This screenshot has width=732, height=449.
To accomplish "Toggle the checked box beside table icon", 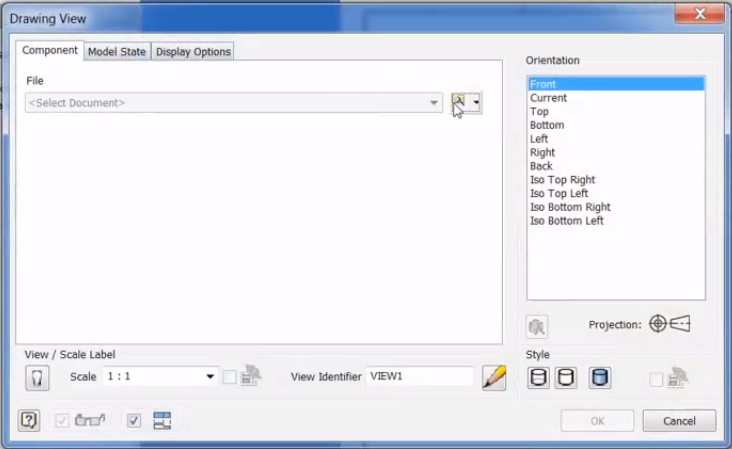I will pos(134,421).
